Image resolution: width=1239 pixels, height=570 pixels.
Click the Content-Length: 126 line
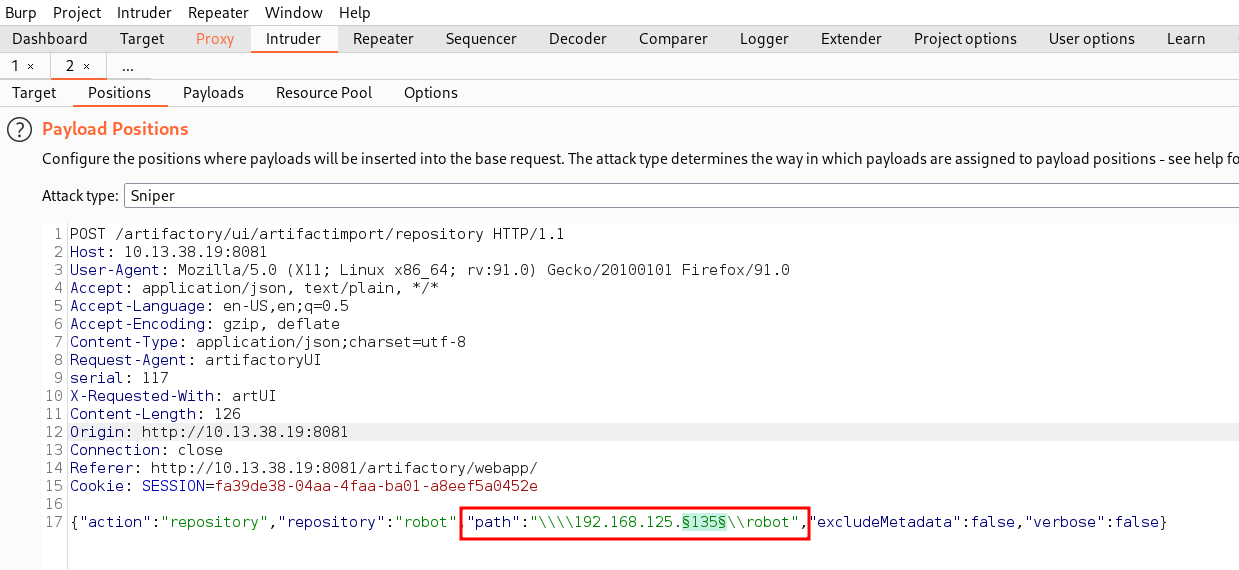tap(155, 414)
